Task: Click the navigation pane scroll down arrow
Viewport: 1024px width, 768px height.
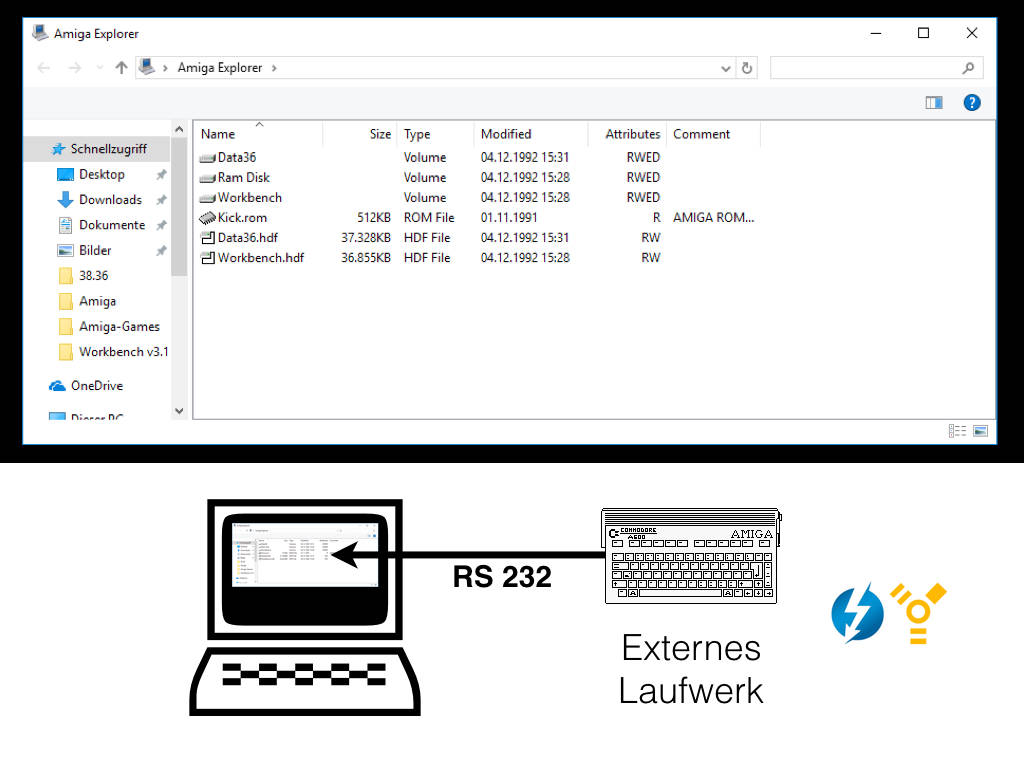Action: point(180,410)
